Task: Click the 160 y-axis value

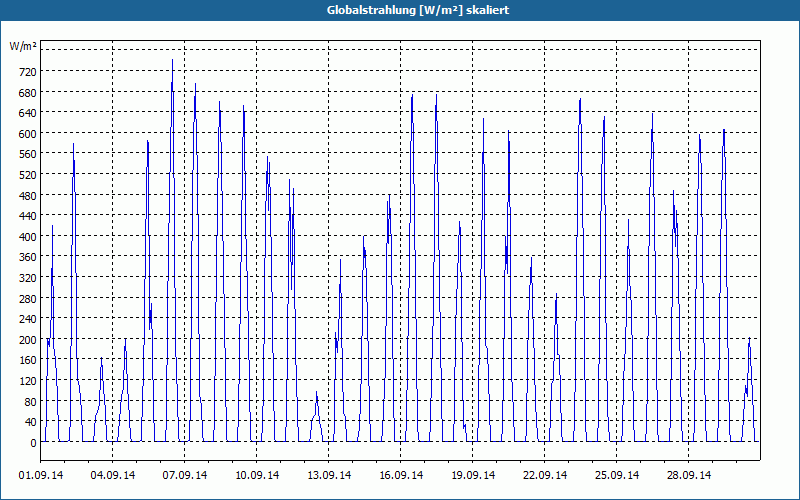Action: (27, 360)
